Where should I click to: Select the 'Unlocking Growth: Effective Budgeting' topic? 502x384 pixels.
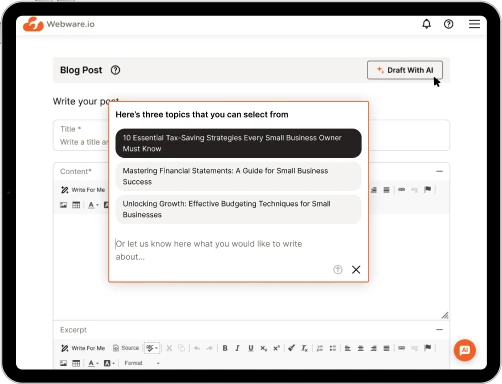[238, 209]
